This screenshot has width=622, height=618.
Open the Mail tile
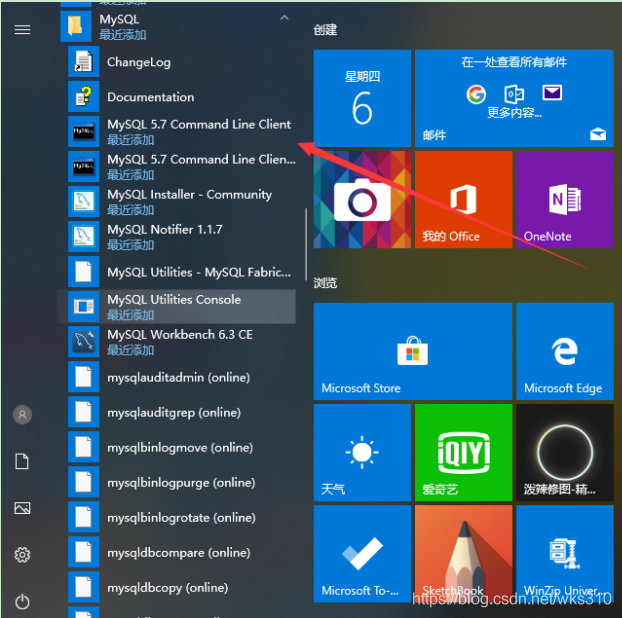[x=514, y=98]
